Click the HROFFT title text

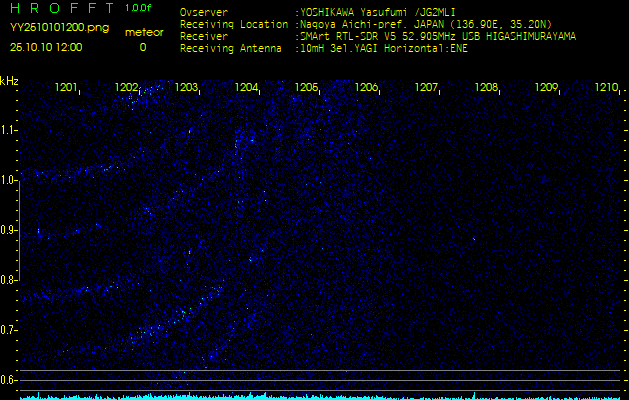point(63,8)
